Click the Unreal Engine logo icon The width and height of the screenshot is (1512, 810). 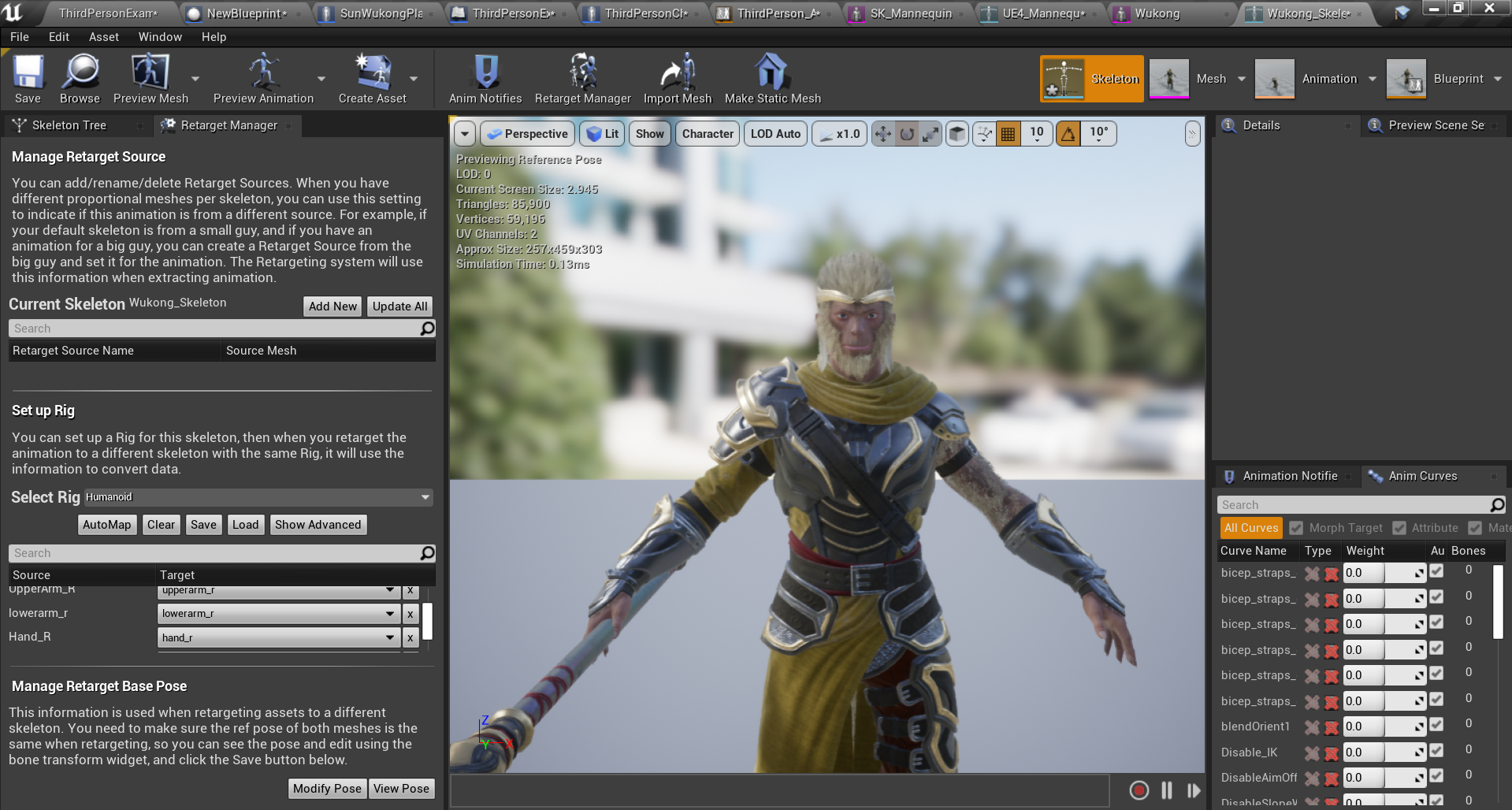13,12
